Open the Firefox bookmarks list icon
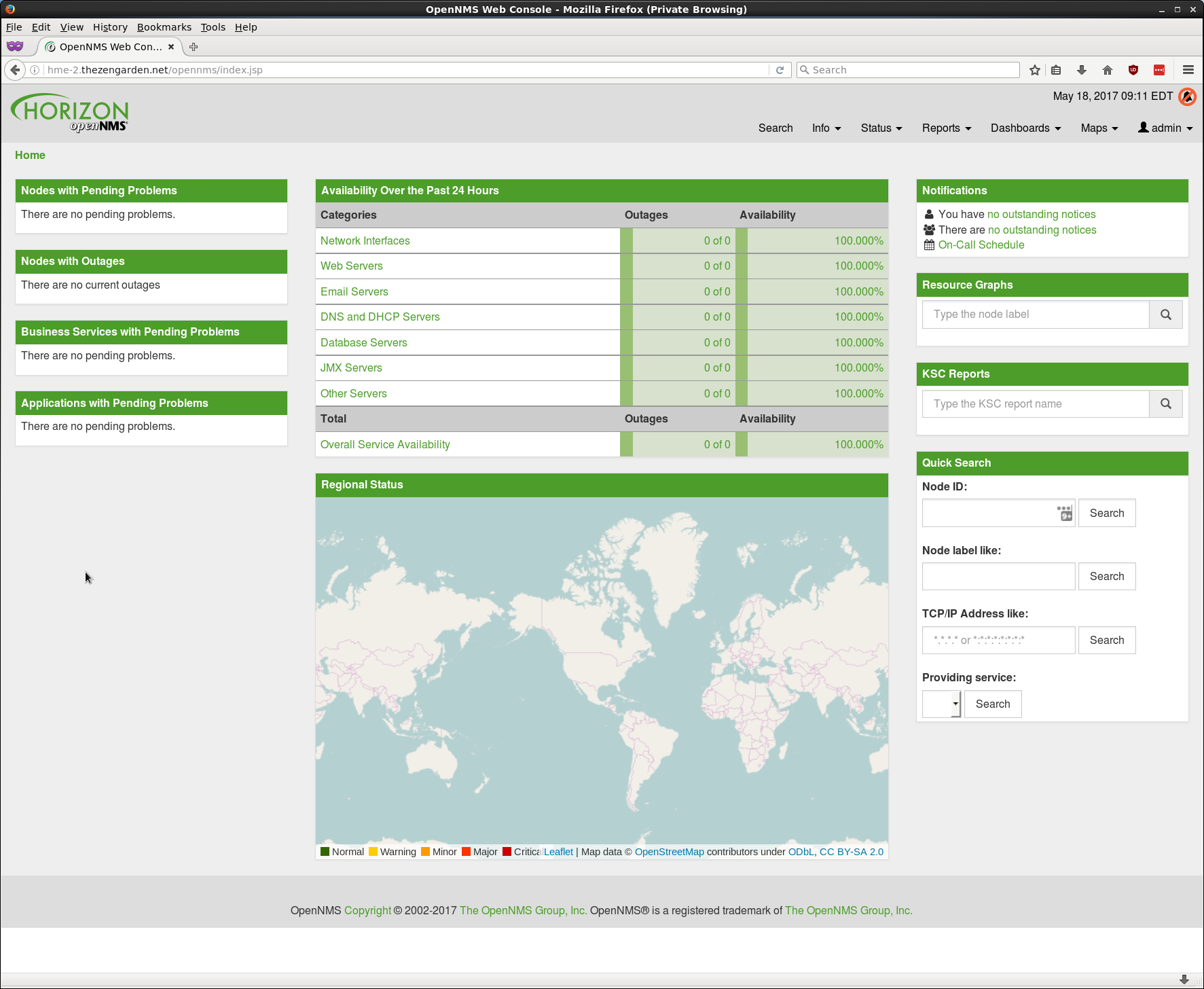The image size is (1204, 989). point(1056,70)
